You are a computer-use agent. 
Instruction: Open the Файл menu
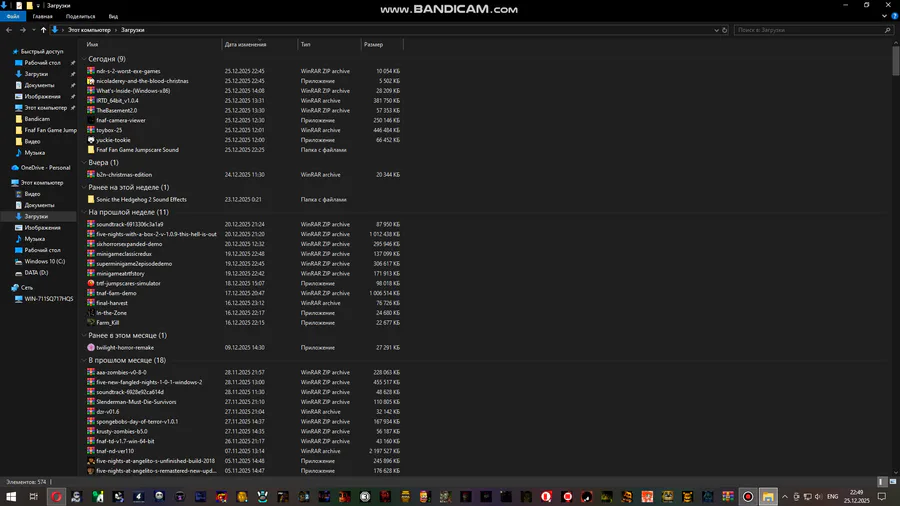13,17
